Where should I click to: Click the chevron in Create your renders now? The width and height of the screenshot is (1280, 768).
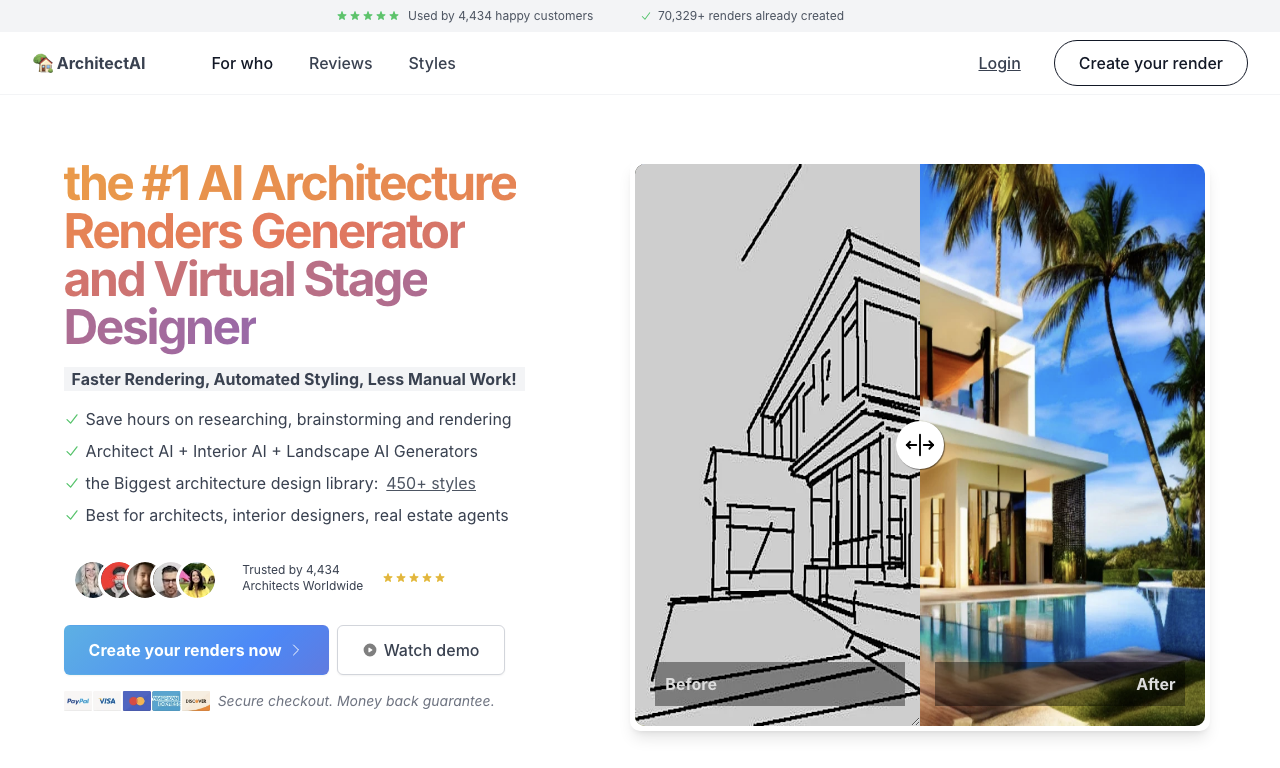pyautogui.click(x=296, y=650)
